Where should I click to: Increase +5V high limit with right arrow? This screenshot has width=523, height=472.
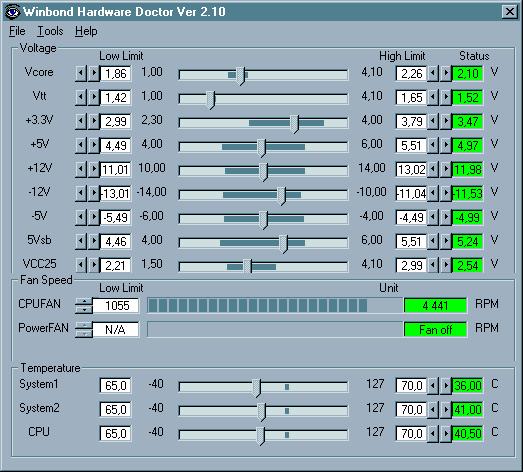click(x=446, y=145)
